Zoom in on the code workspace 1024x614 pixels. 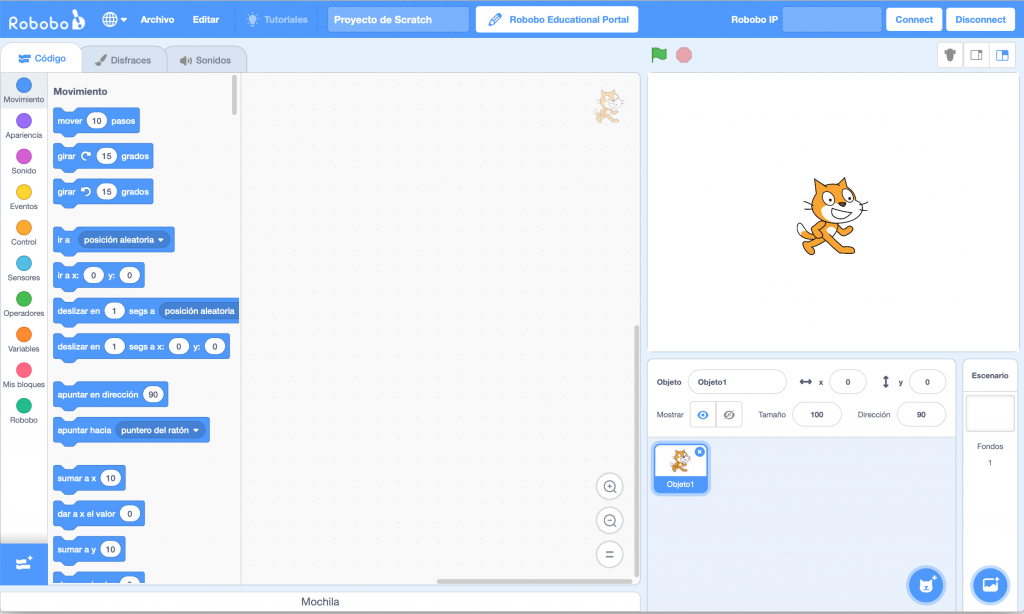[x=609, y=487]
